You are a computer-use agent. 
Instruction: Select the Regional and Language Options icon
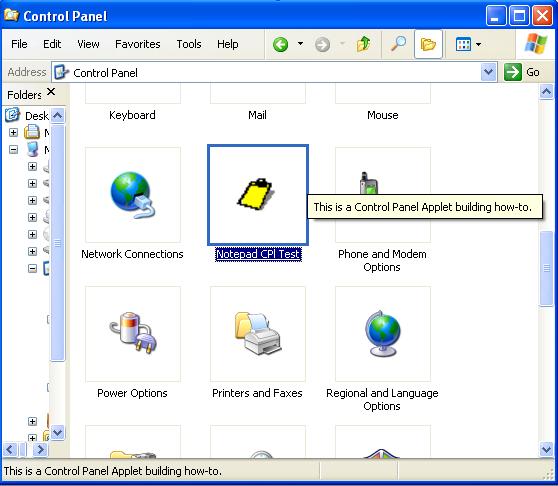click(383, 334)
